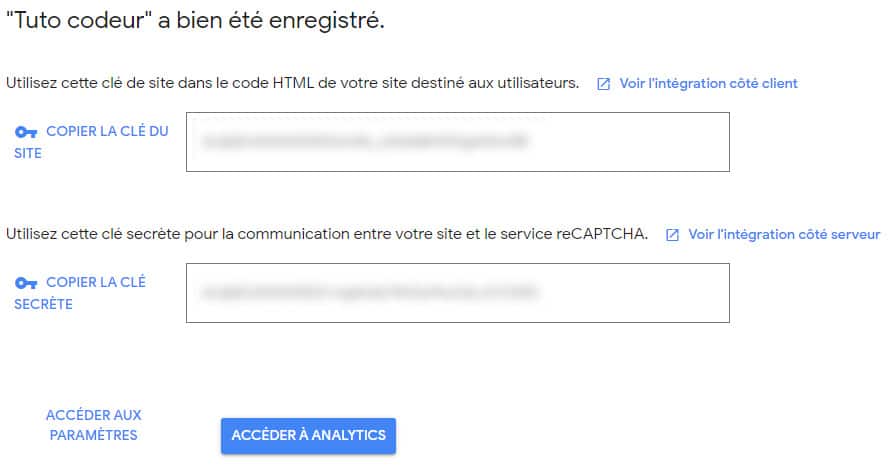The height and width of the screenshot is (469, 893).
Task: Click the external-link icon for server-side integration
Action: click(672, 235)
